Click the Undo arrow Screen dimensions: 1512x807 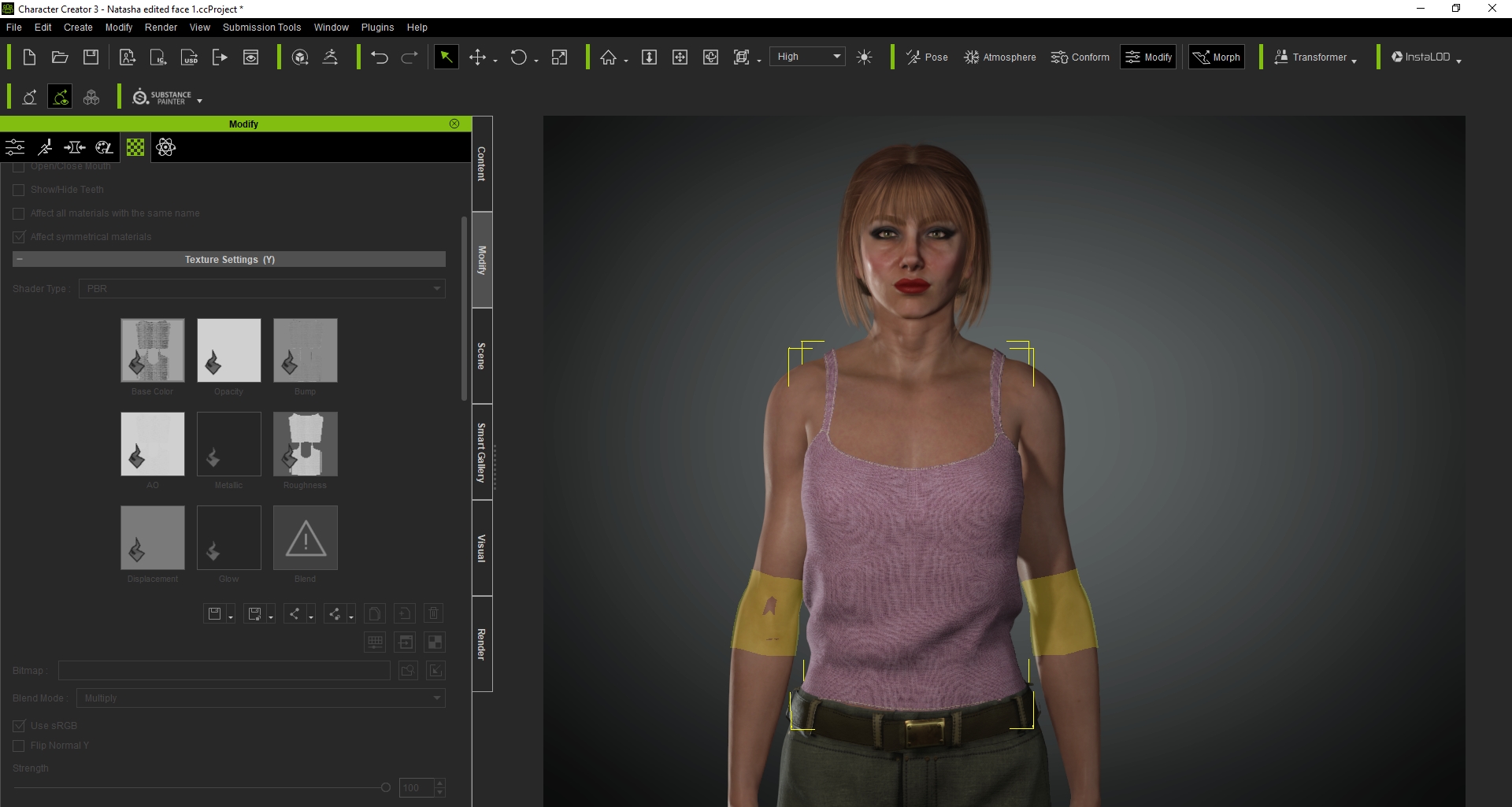click(380, 57)
